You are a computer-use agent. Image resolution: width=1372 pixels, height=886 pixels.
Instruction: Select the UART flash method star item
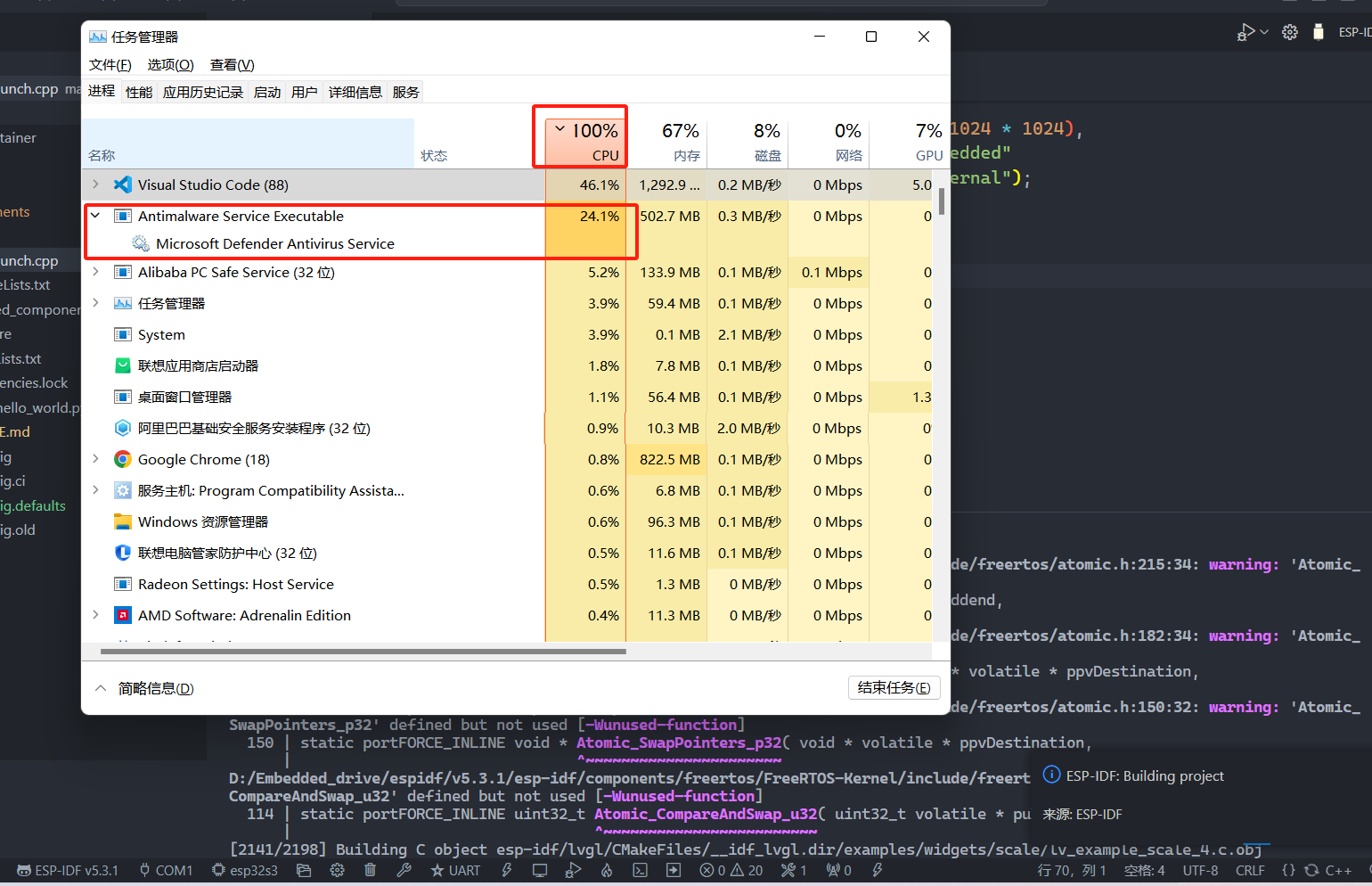point(455,870)
